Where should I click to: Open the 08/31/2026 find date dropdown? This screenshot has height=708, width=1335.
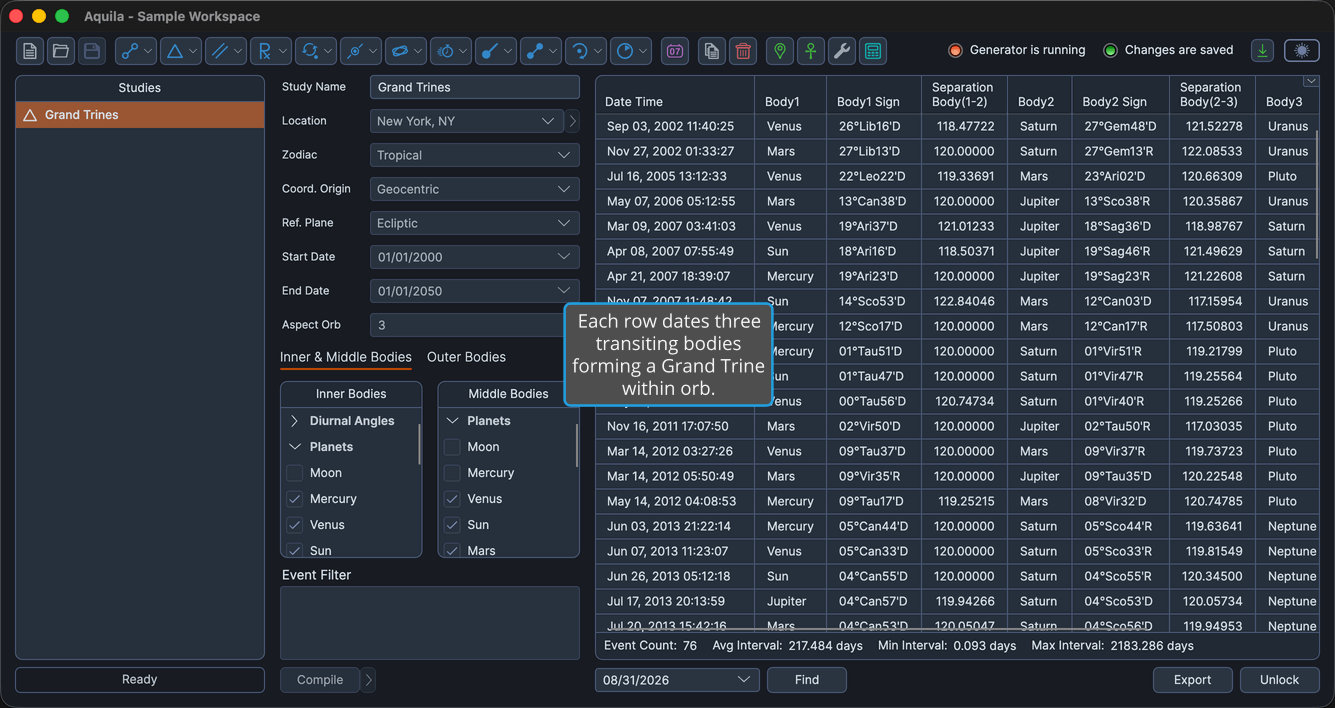coord(677,680)
